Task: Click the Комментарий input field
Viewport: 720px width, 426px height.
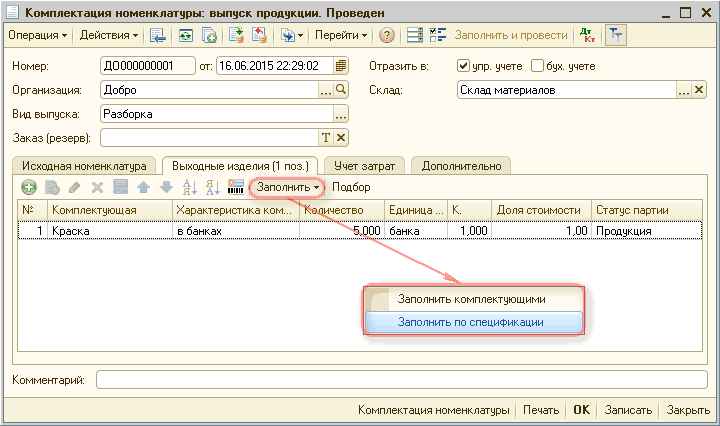Action: [402, 380]
